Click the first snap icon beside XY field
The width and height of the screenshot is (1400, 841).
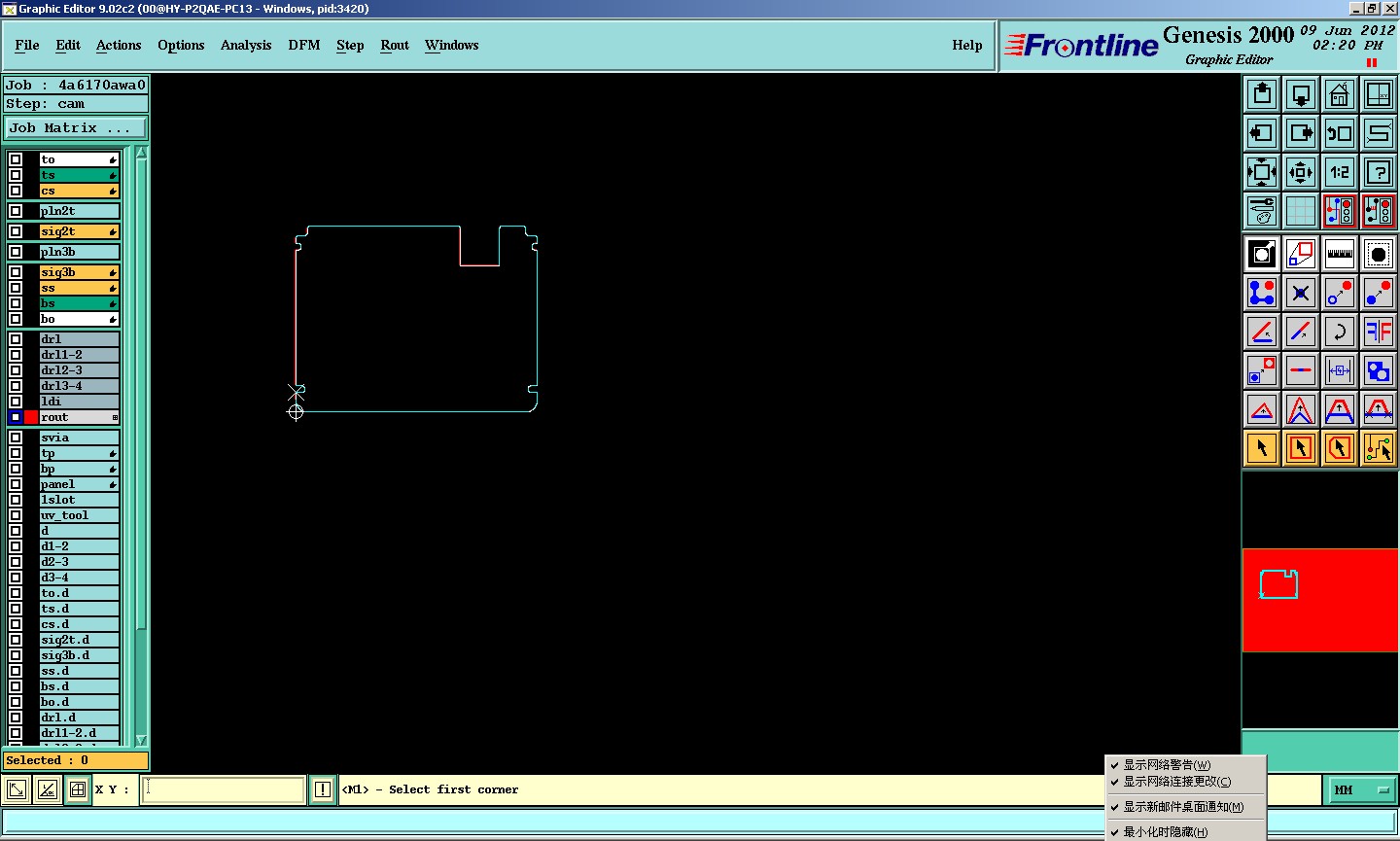[17, 789]
